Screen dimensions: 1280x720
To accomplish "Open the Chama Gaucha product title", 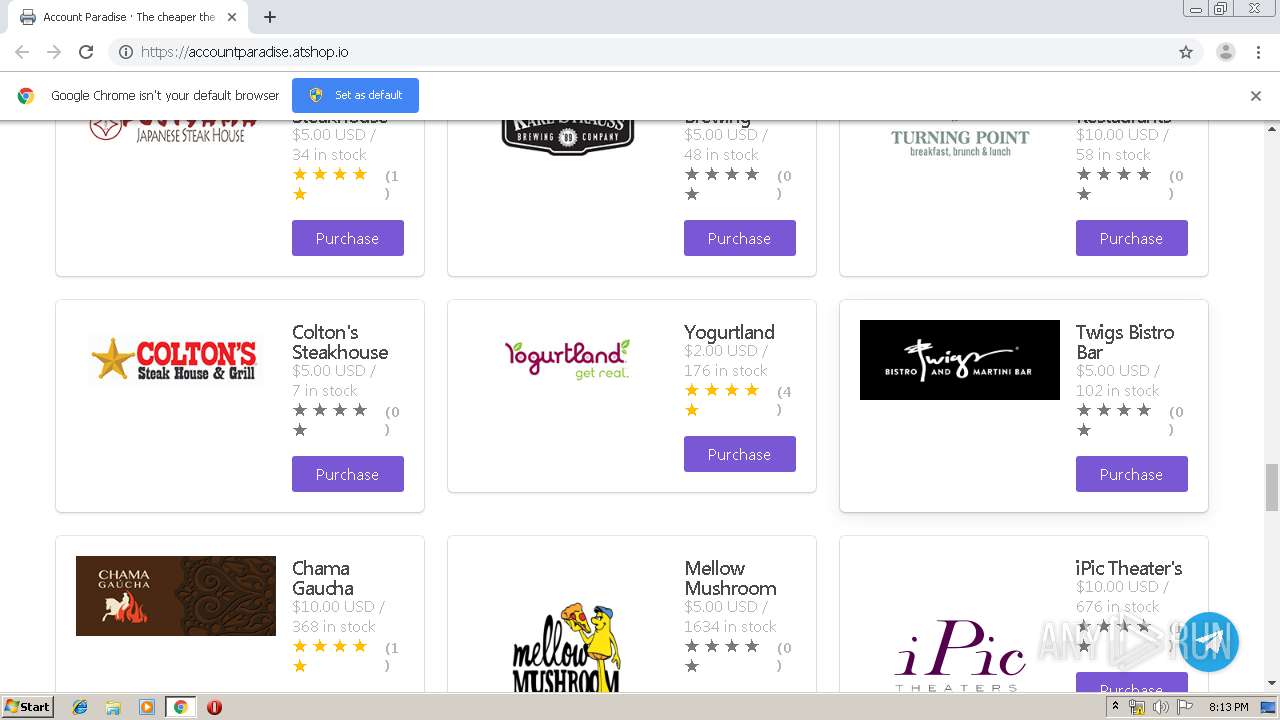I will (x=323, y=578).
